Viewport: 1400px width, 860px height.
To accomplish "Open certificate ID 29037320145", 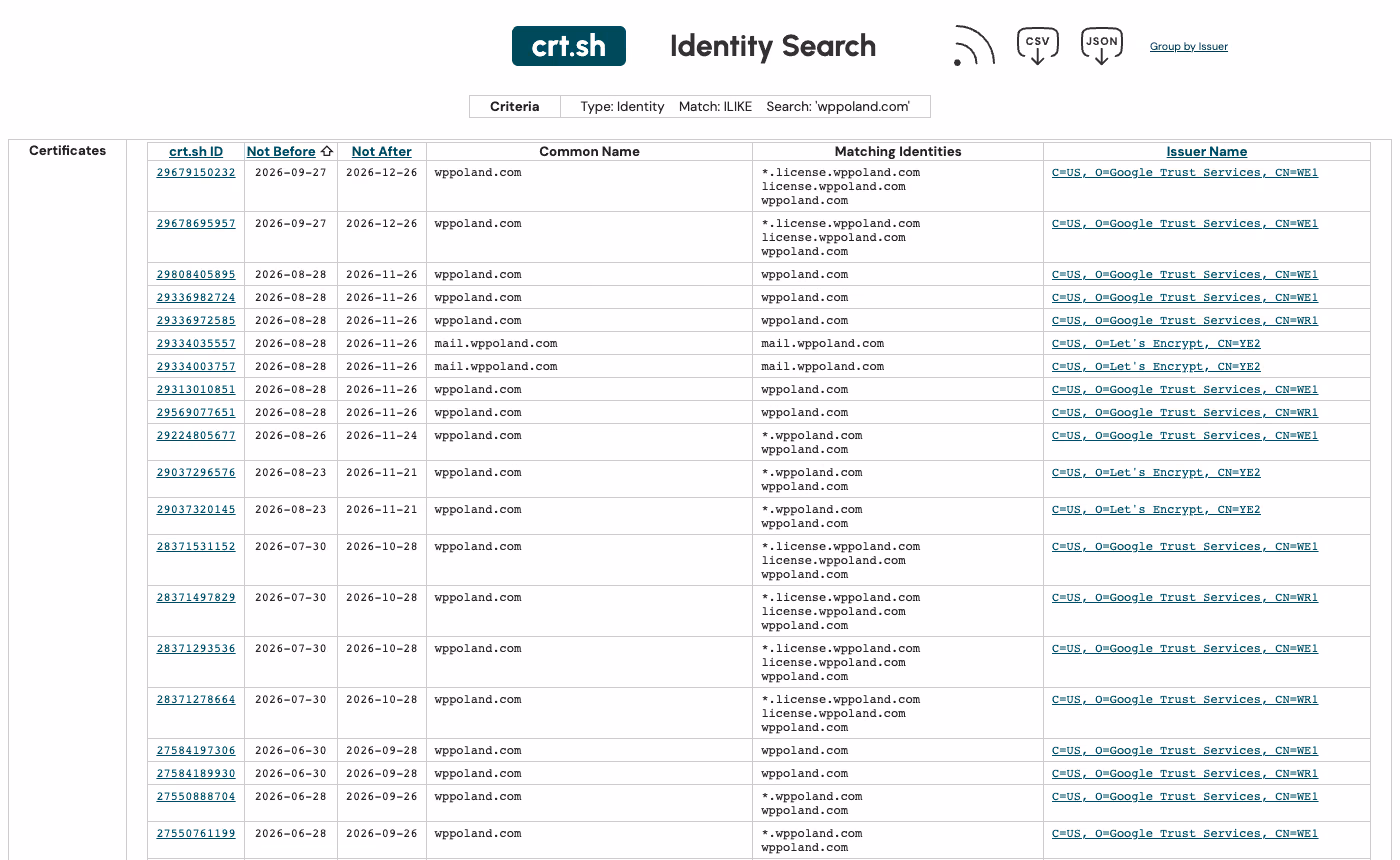I will point(196,509).
